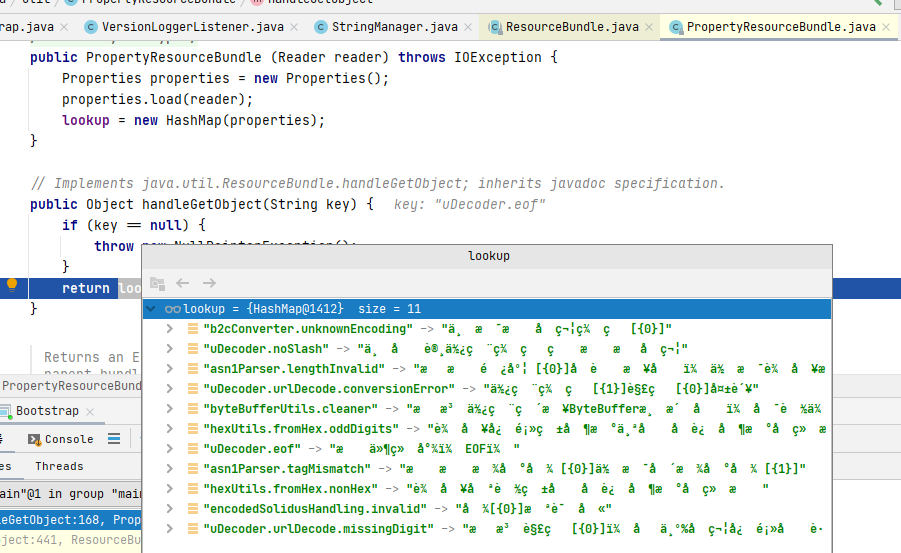
Task: Click entry icon beside uDecoder.noSlash
Action: pos(193,349)
